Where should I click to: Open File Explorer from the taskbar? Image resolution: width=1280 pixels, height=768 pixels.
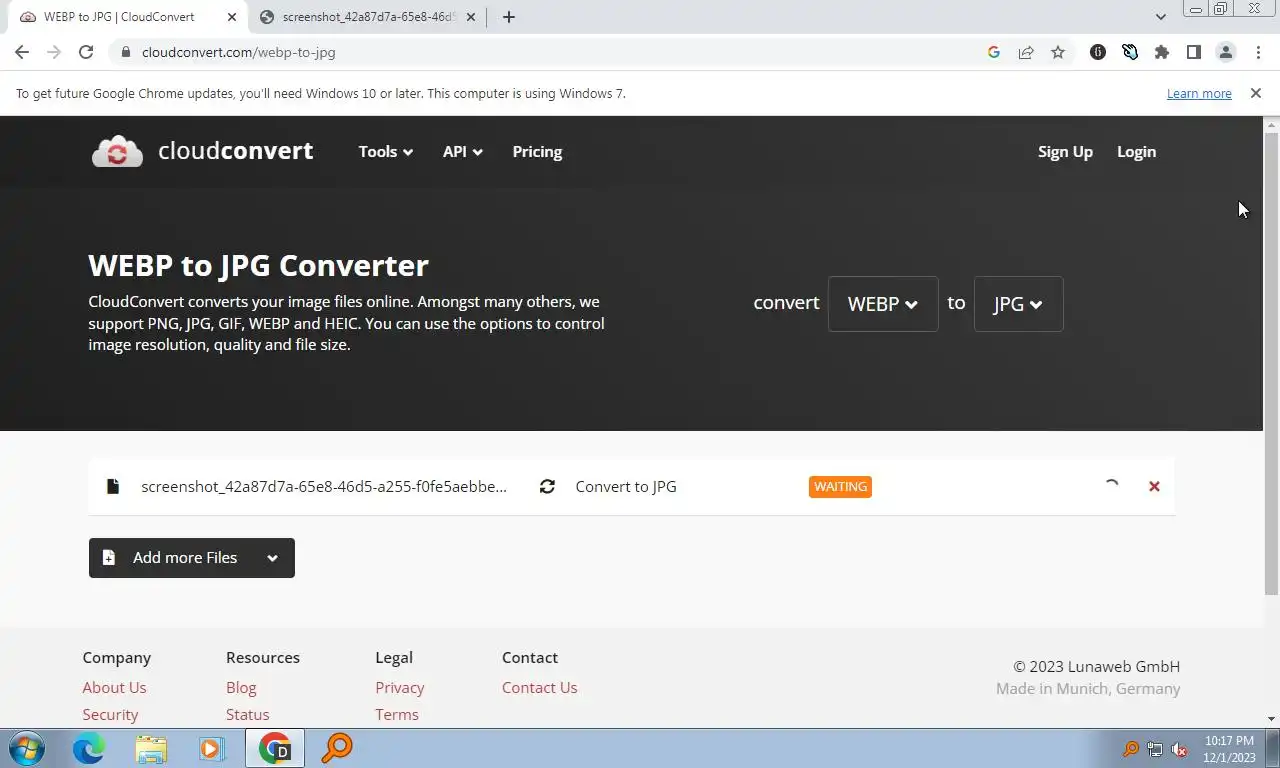point(151,748)
